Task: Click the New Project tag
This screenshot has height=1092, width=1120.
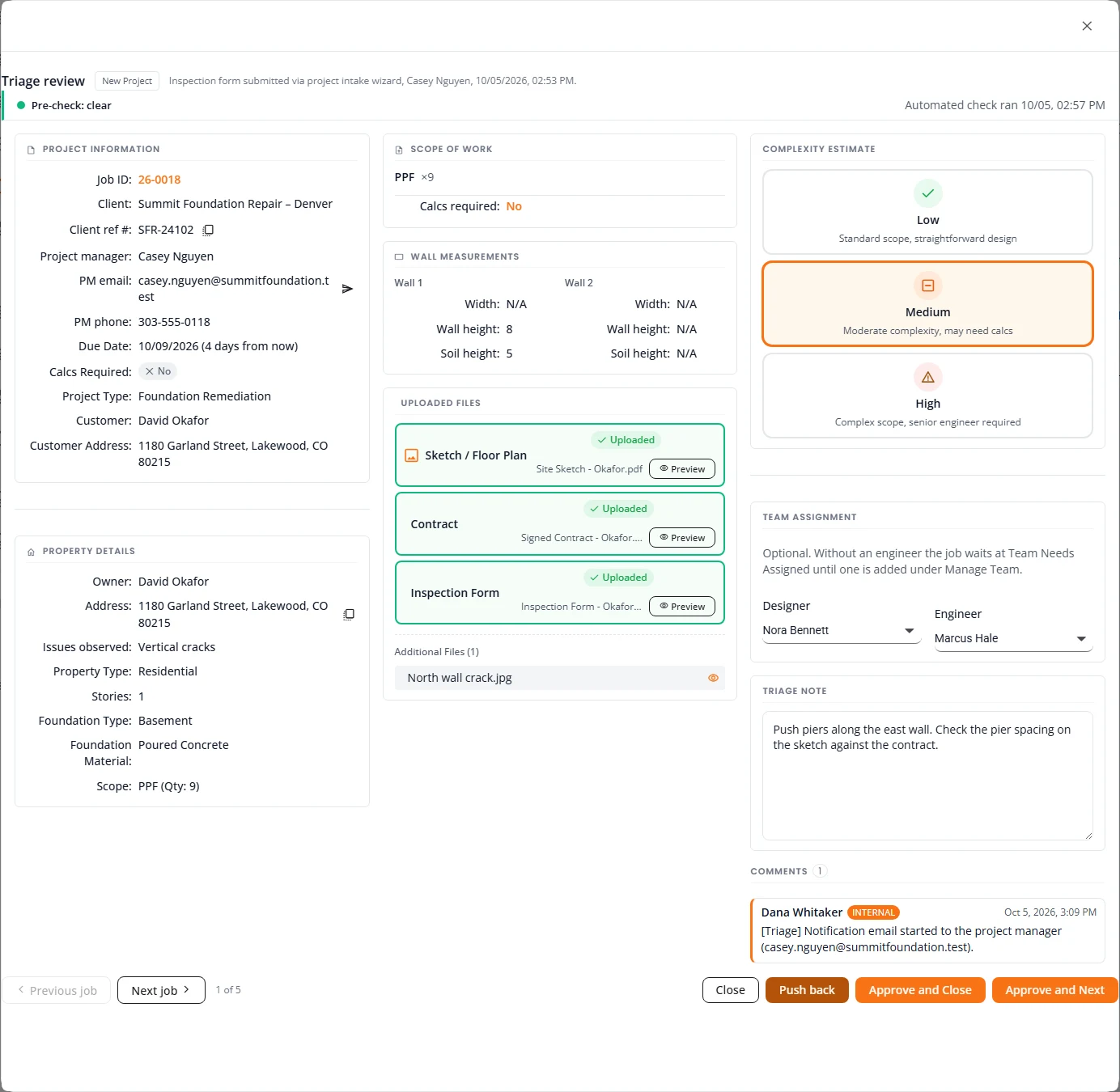Action: click(x=127, y=81)
